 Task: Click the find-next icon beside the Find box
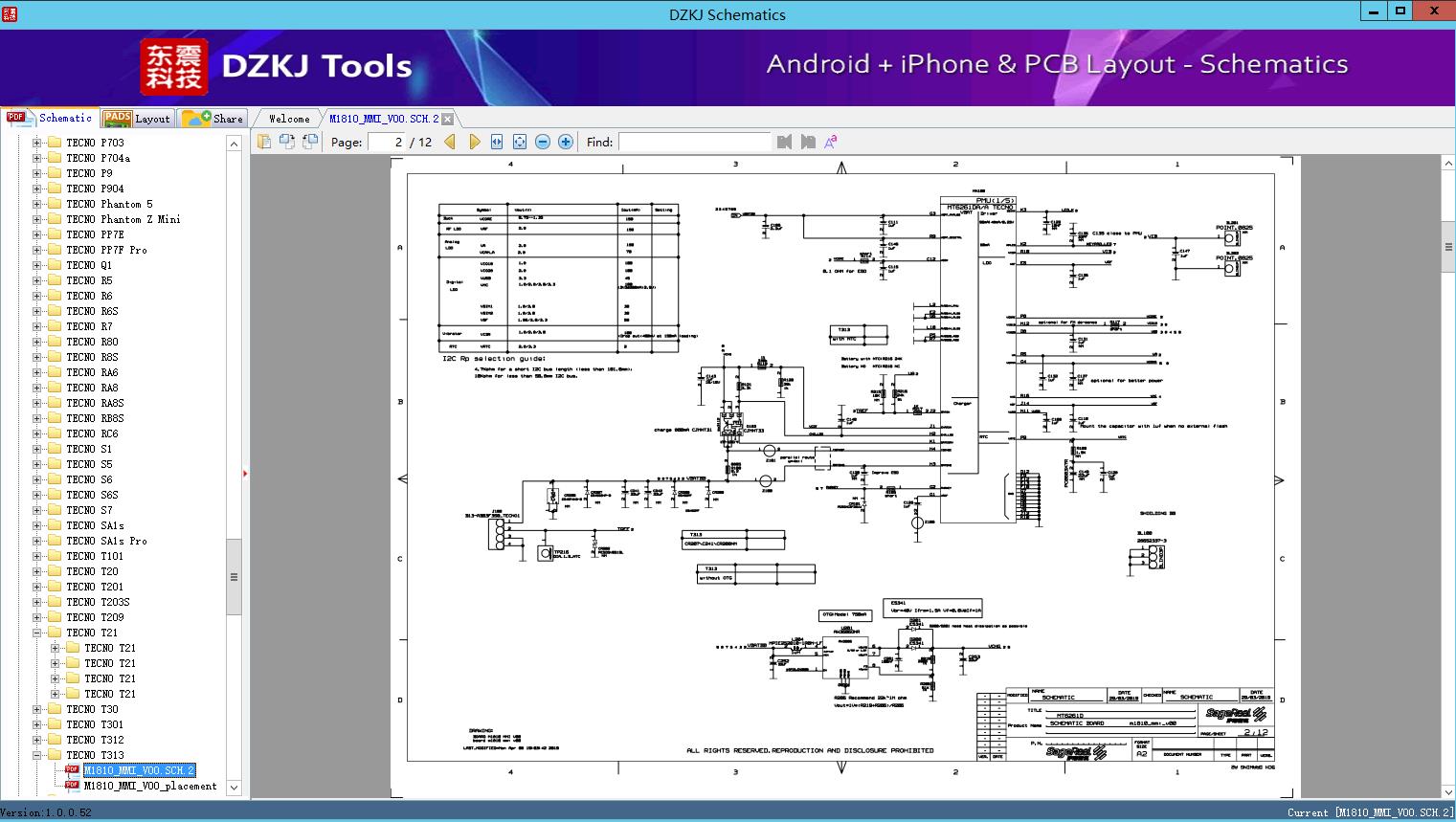(x=808, y=142)
